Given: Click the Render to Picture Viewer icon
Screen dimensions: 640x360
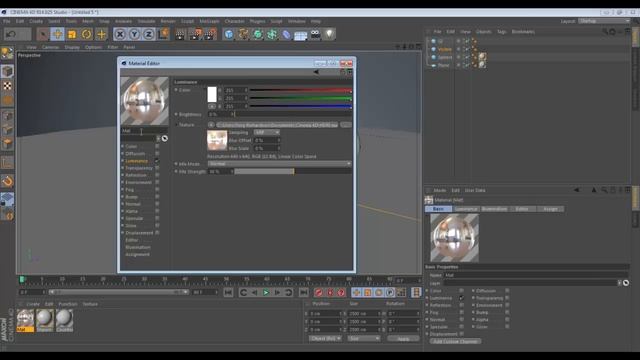Looking at the screenshot, I should [196, 34].
